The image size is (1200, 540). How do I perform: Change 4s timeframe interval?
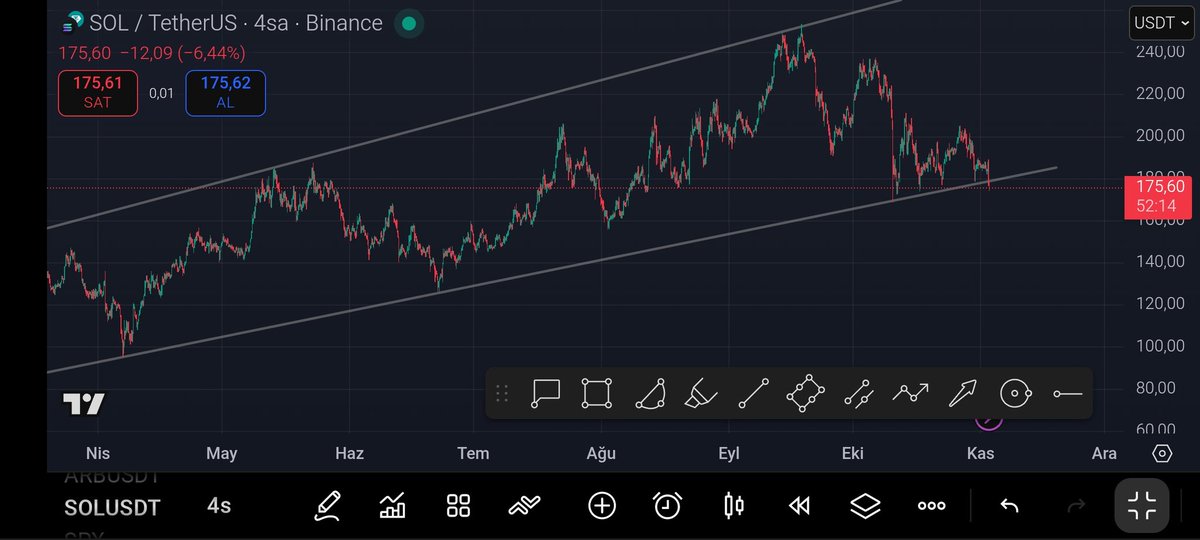pos(219,506)
